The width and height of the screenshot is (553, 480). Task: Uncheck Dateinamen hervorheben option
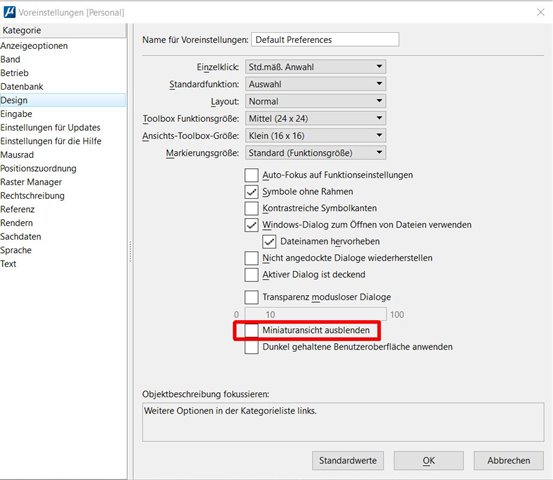point(269,242)
